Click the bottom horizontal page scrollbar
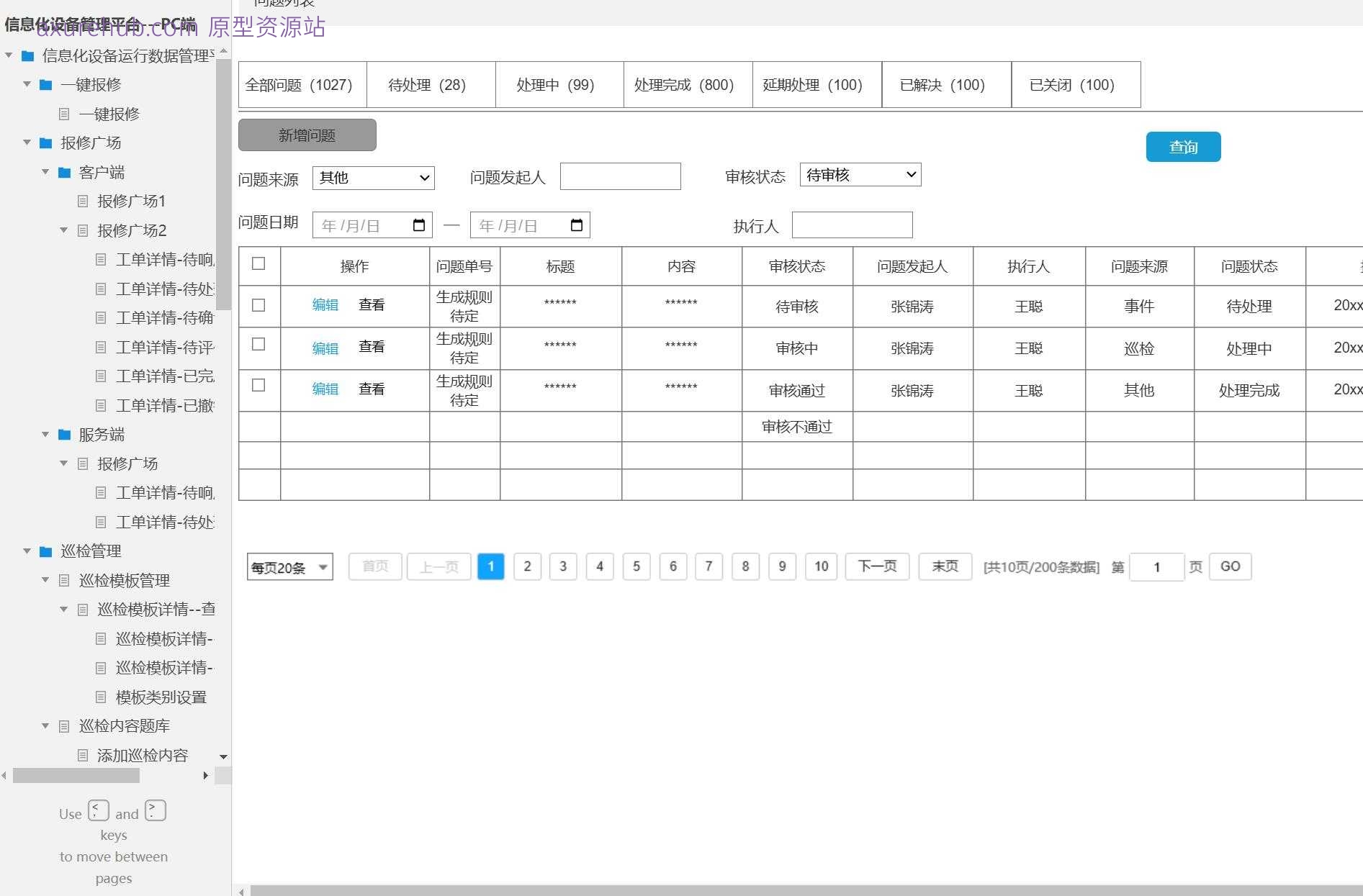 [806, 891]
